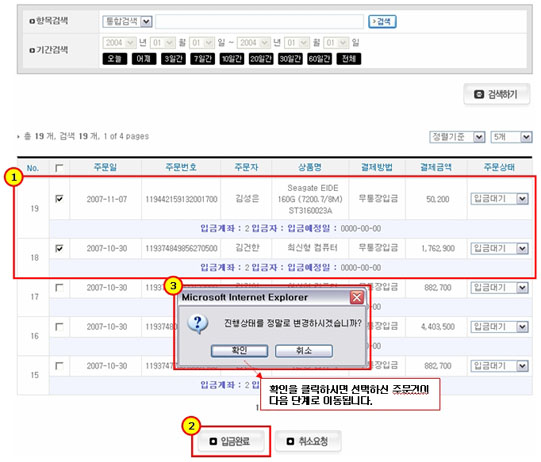
Task: Uncheck order number 19 checkbox
Action: coord(59,199)
